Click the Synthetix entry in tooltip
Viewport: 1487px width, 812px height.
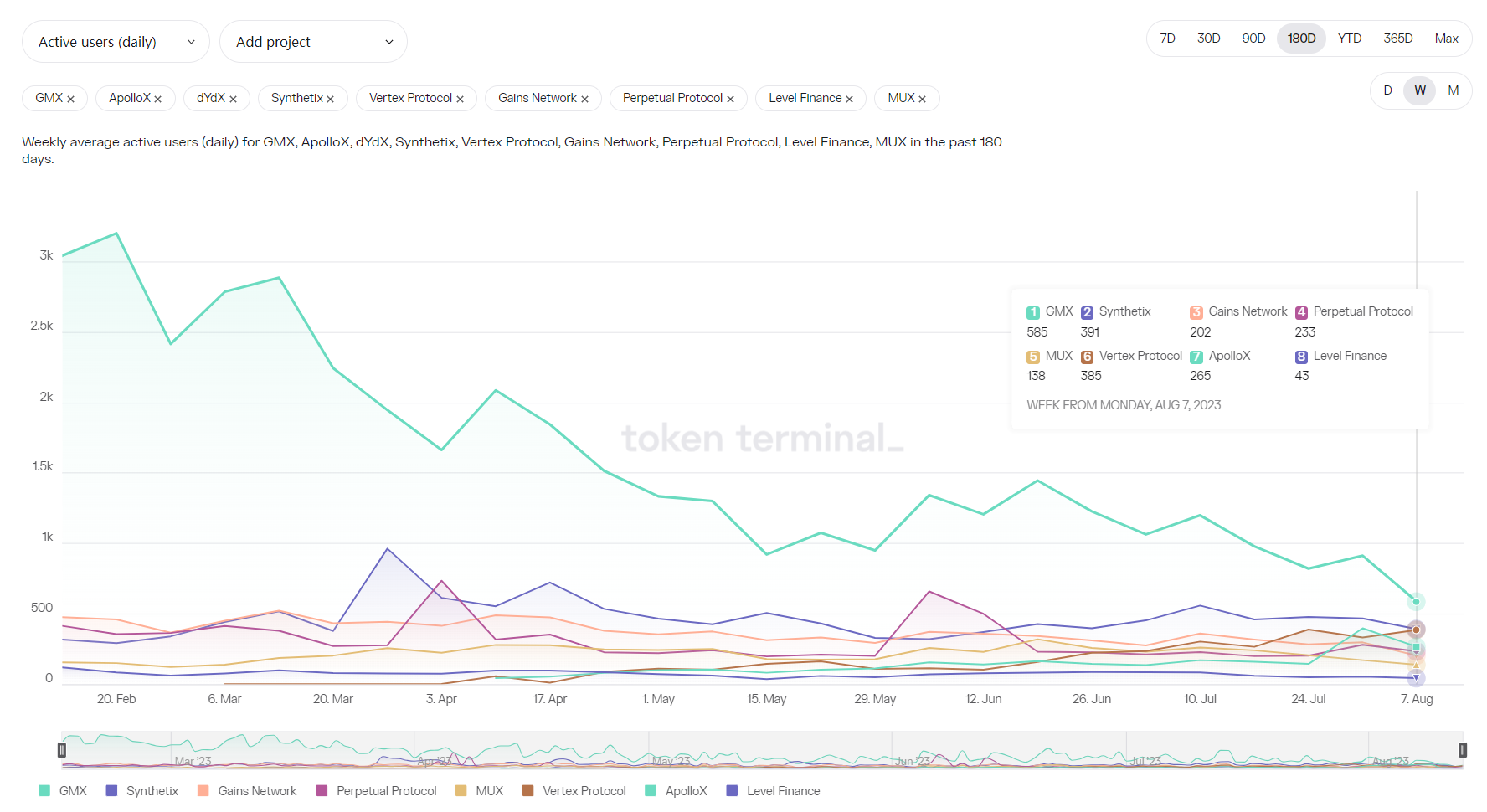(x=1116, y=311)
